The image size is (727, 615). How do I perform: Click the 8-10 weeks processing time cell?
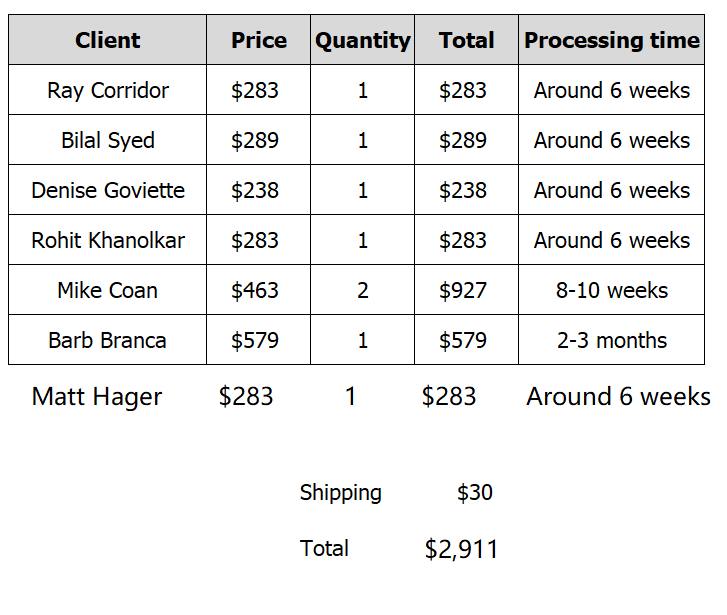click(x=611, y=290)
